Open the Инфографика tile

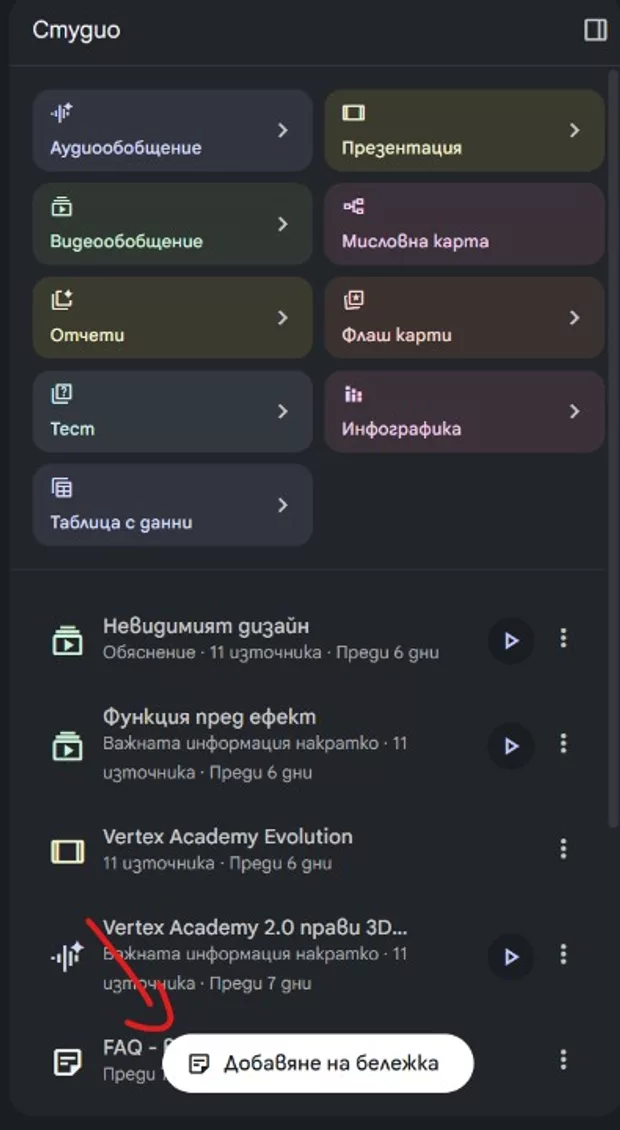click(x=450, y=412)
